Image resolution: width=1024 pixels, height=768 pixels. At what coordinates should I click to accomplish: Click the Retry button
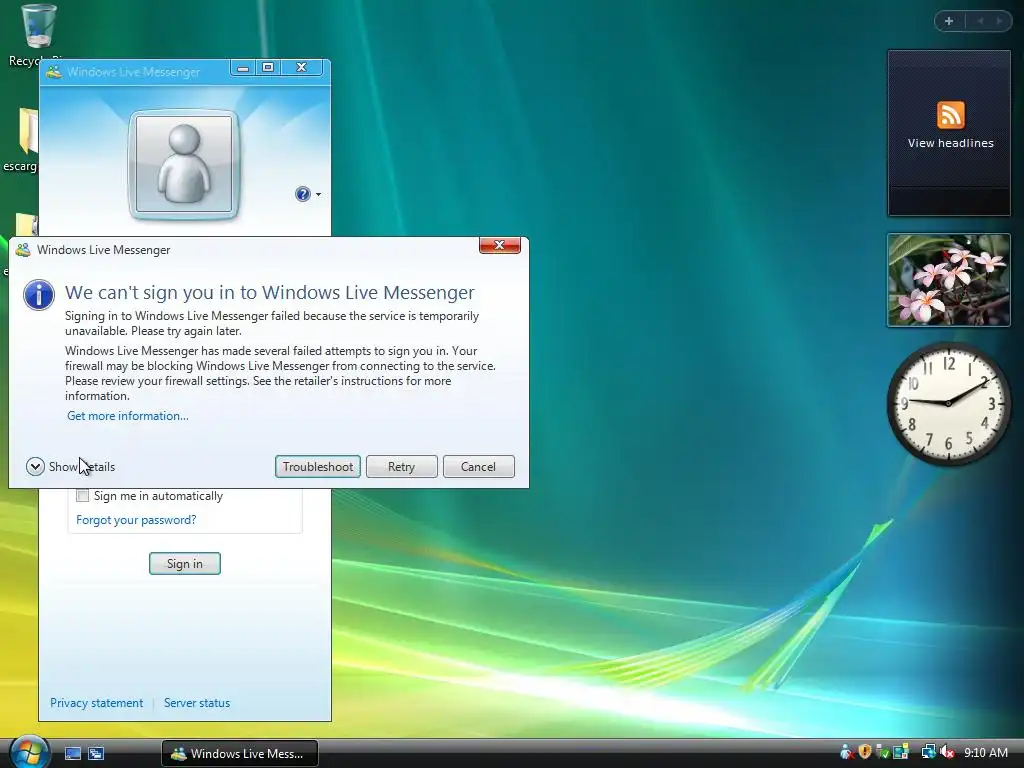click(x=402, y=466)
